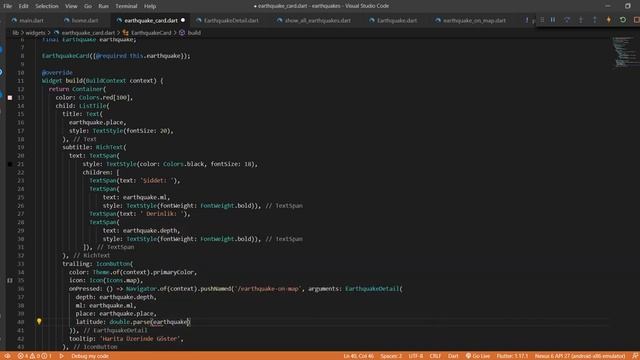Image resolution: width=640 pixels, height=360 pixels.
Task: Change end-of-line sequence 'CRLF'
Action: [435, 356]
